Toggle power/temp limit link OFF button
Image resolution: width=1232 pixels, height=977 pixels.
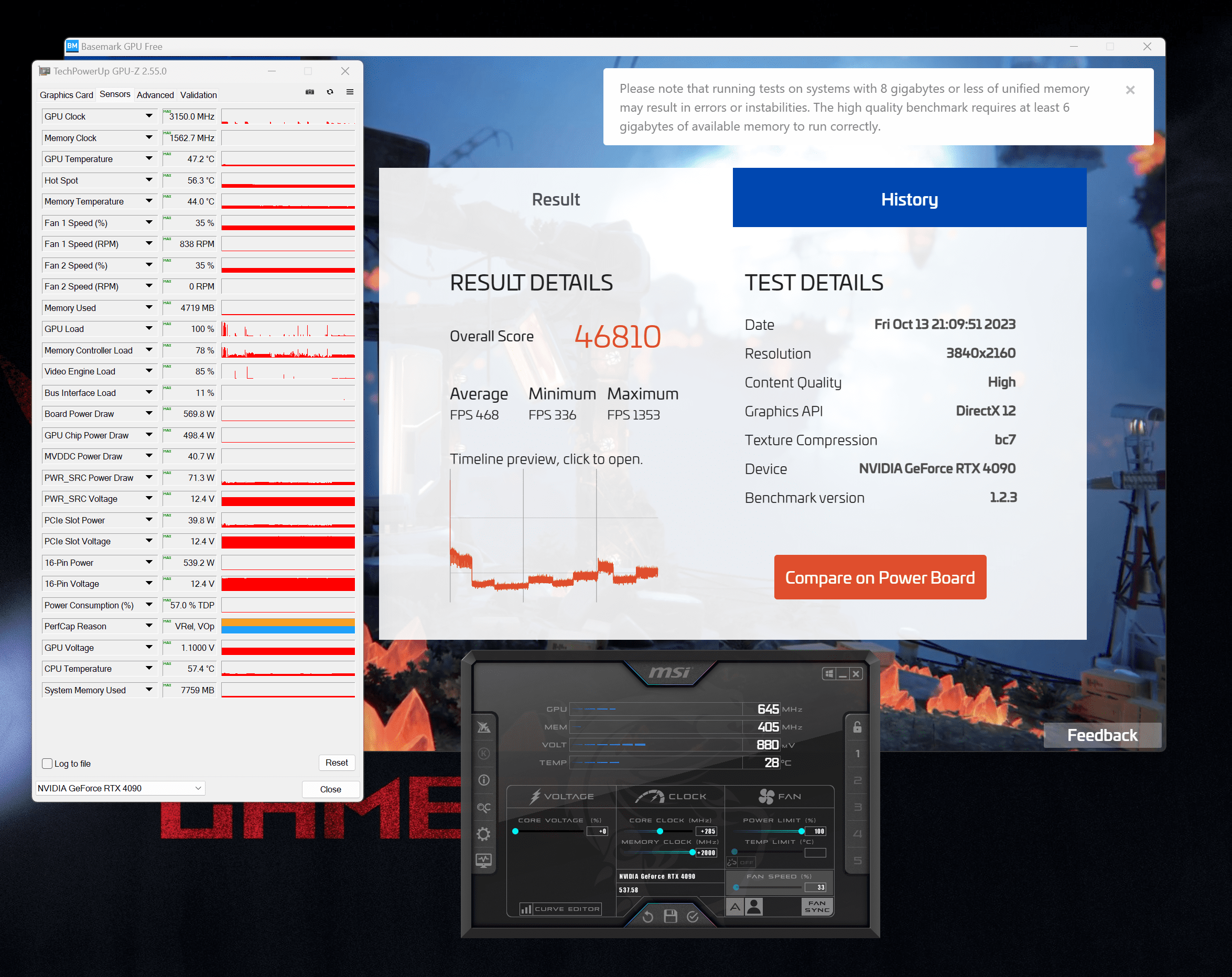(741, 862)
